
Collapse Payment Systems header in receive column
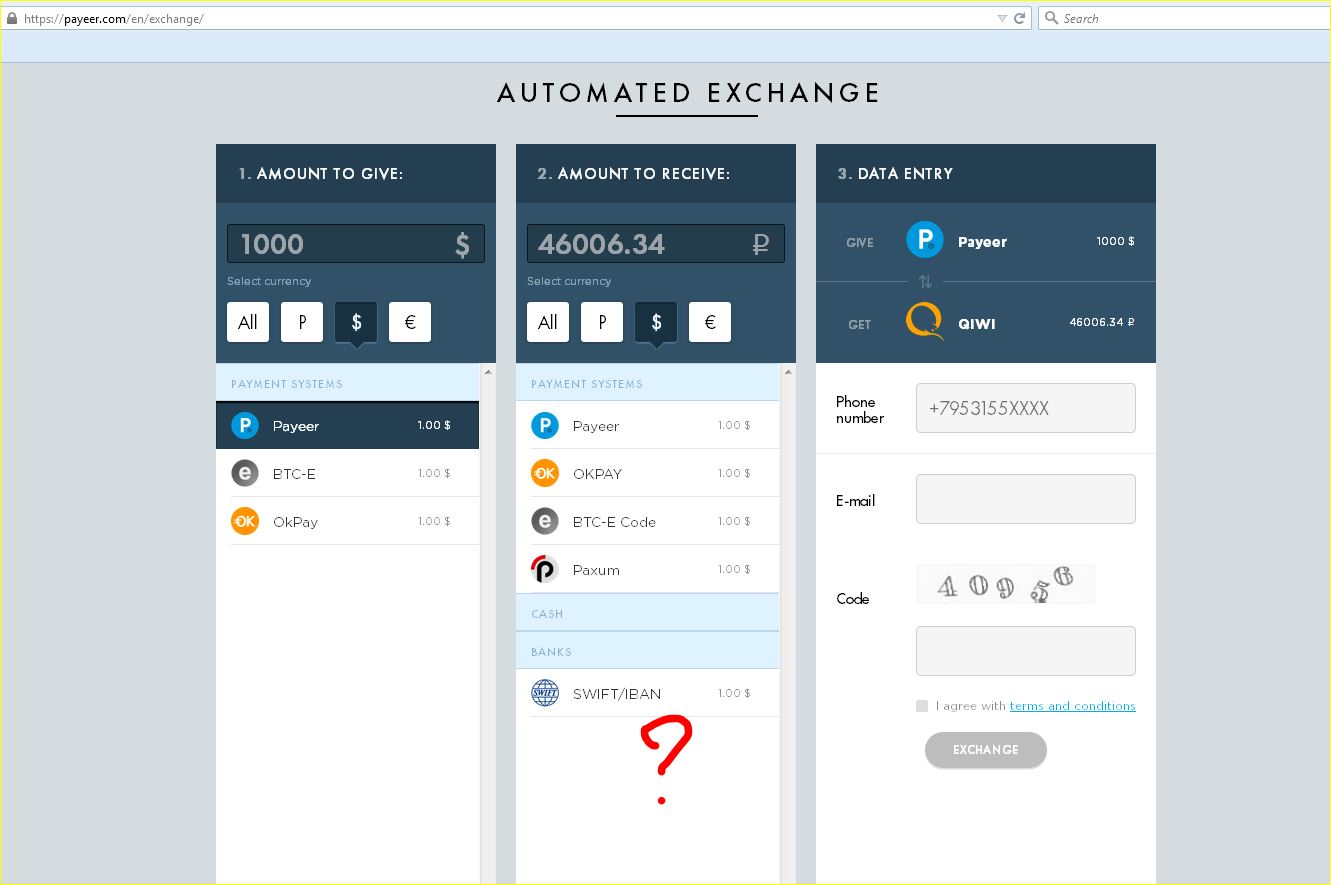[647, 383]
